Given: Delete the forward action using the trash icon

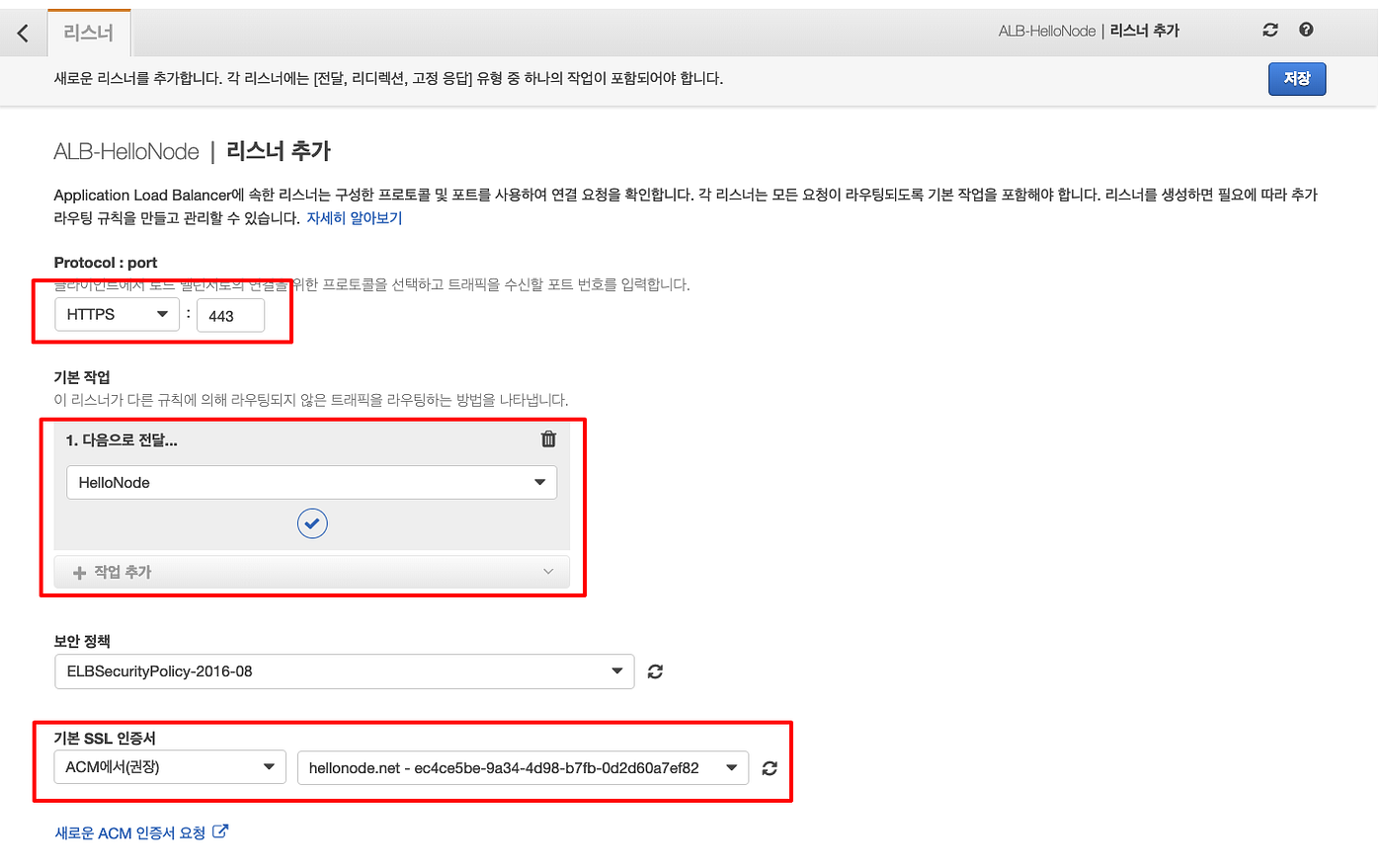Looking at the screenshot, I should tap(548, 438).
